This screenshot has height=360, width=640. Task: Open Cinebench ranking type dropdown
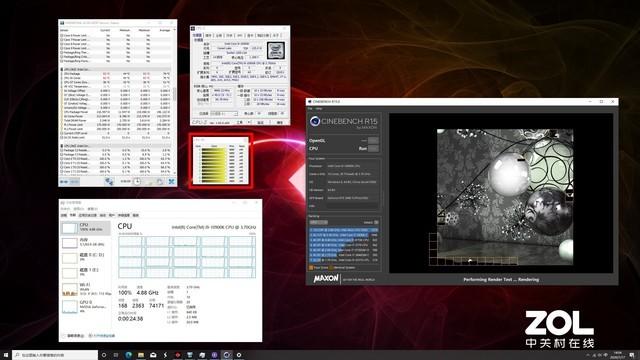tap(319, 222)
